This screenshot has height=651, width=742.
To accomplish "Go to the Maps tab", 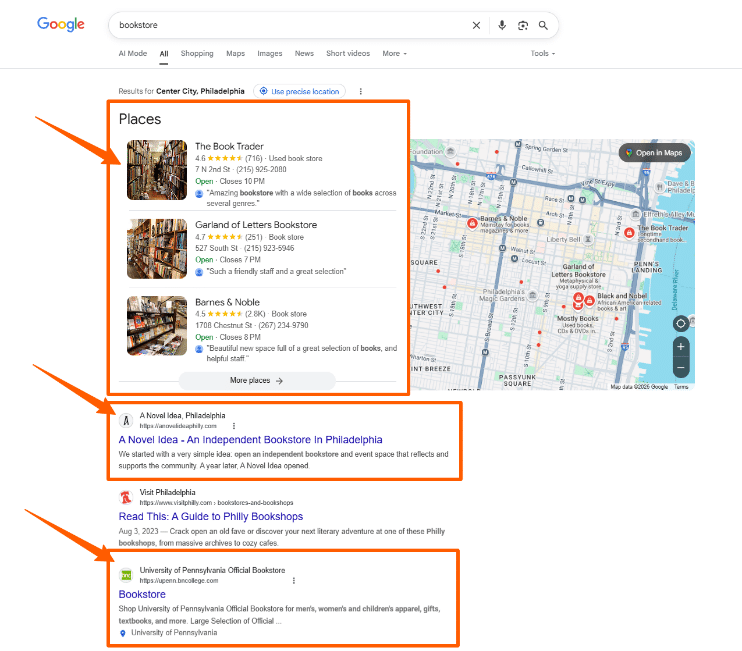I will tap(235, 53).
